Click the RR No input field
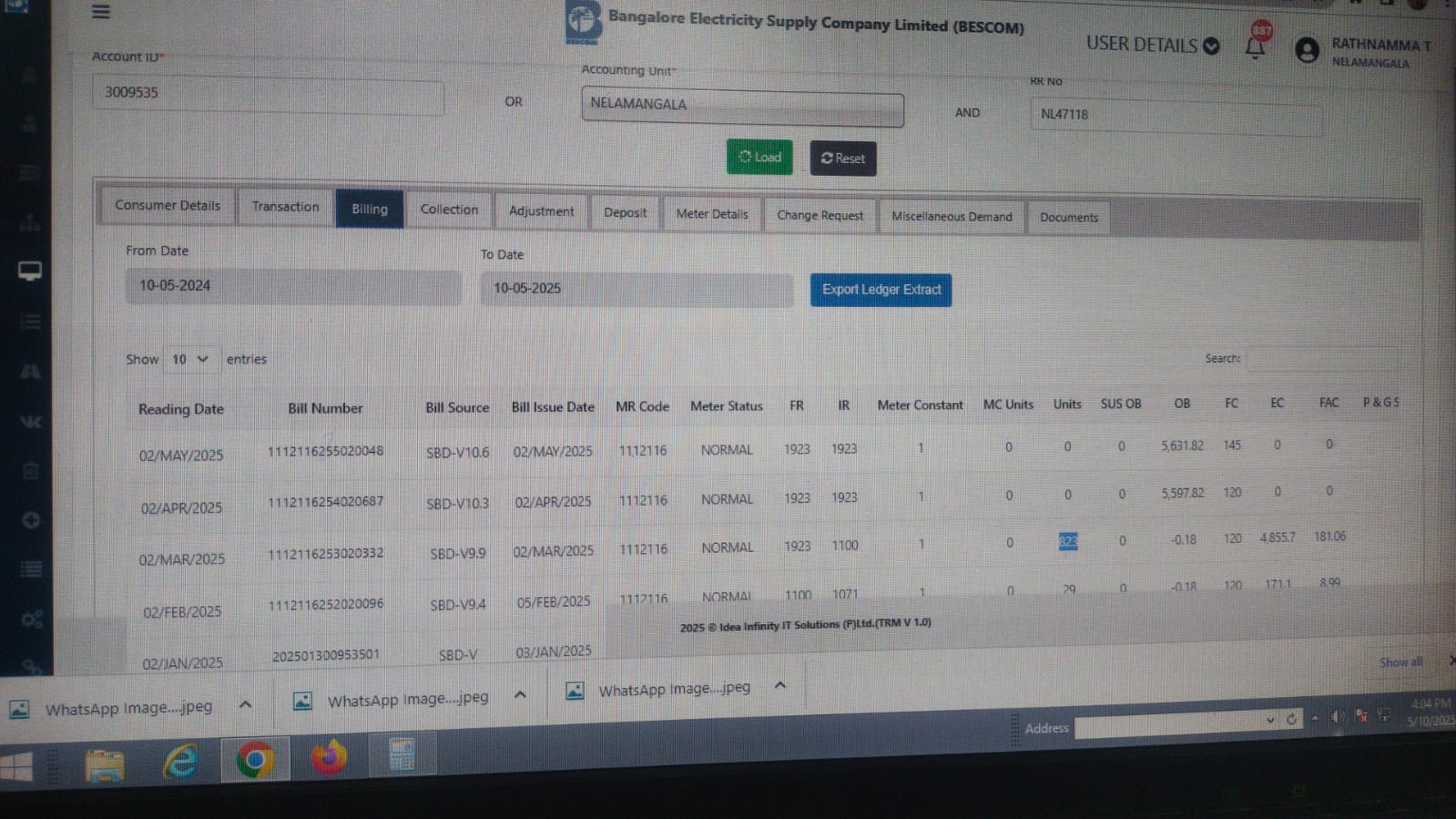Image resolution: width=1456 pixels, height=819 pixels. coord(1176,117)
